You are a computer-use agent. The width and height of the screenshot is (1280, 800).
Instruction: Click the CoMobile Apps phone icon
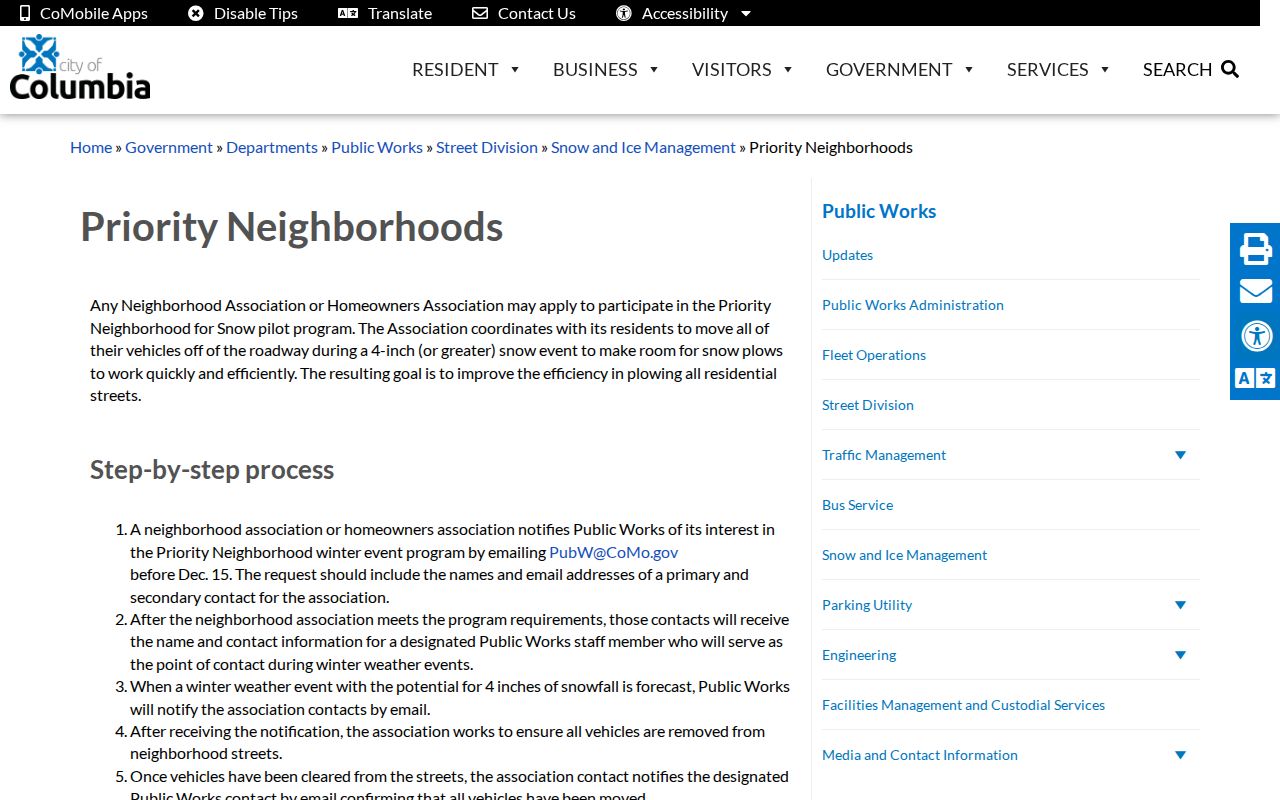pyautogui.click(x=25, y=13)
